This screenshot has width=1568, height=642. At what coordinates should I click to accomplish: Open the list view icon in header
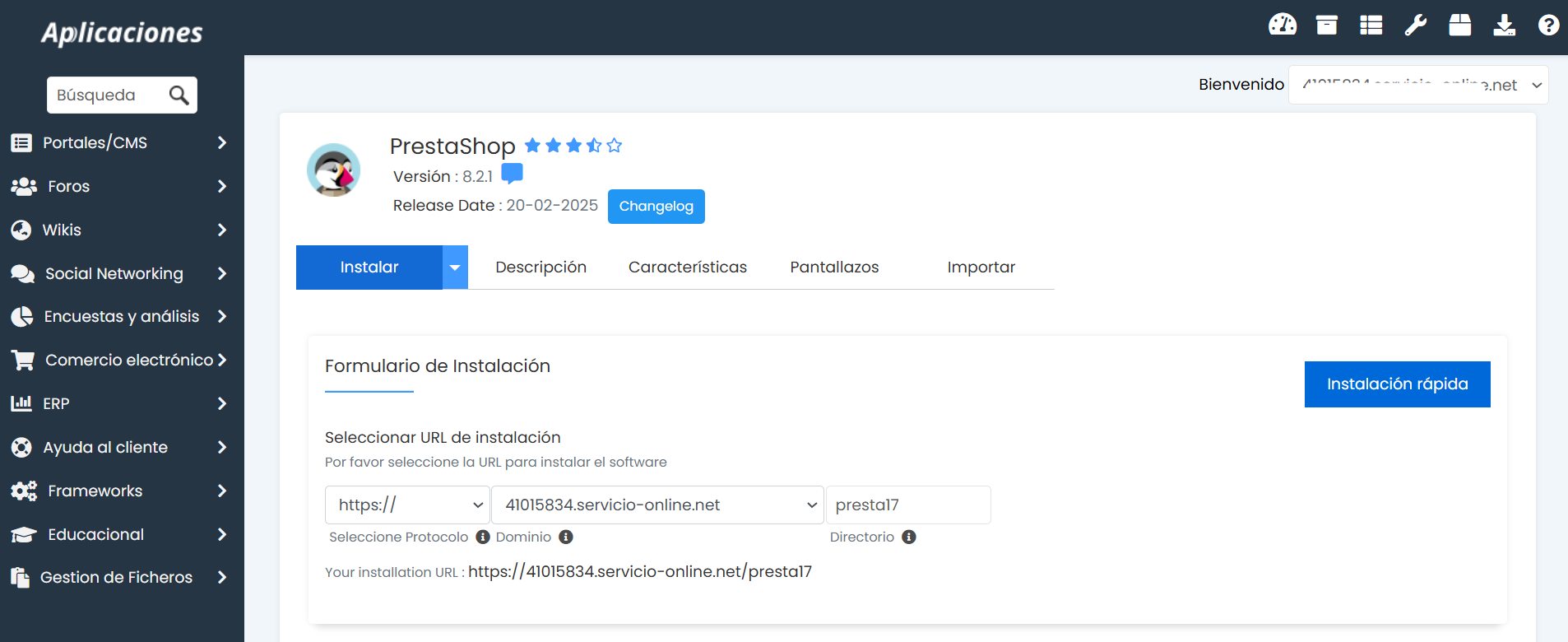pyautogui.click(x=1371, y=26)
